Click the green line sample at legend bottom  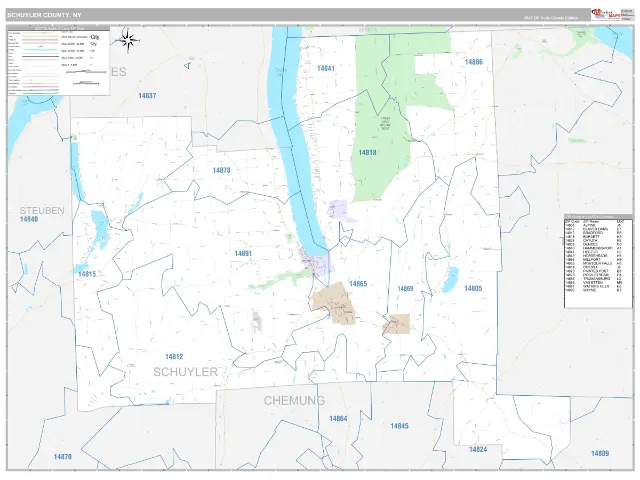(40, 93)
